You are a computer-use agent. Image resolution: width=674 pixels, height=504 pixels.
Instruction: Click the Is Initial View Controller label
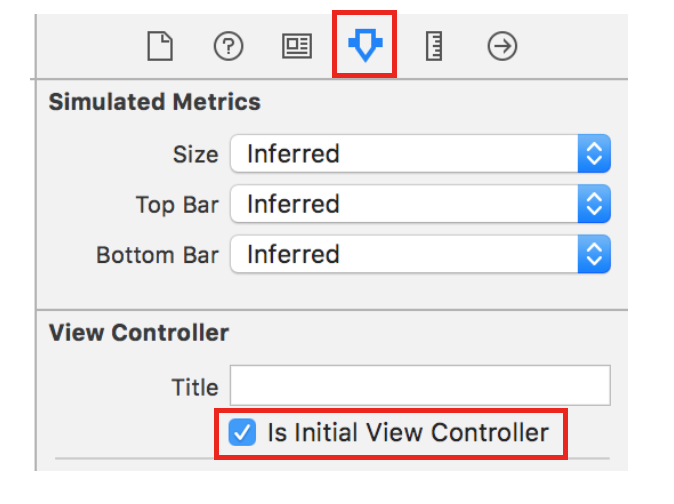[408, 432]
